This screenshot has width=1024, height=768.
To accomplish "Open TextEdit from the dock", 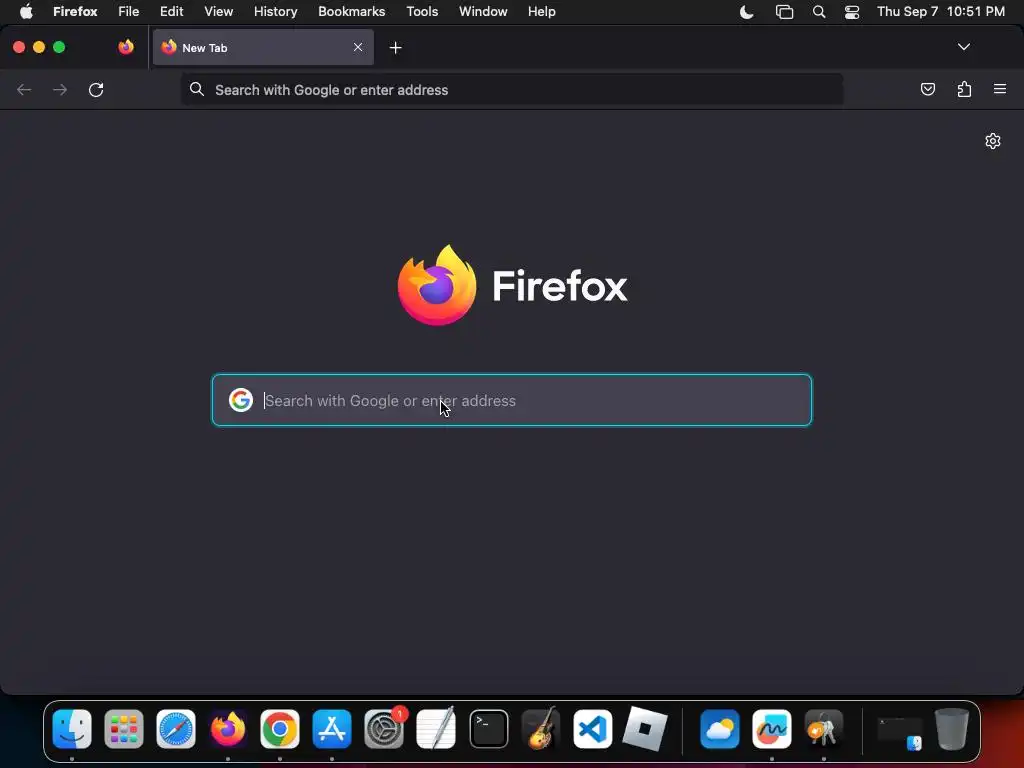I will click(x=436, y=728).
